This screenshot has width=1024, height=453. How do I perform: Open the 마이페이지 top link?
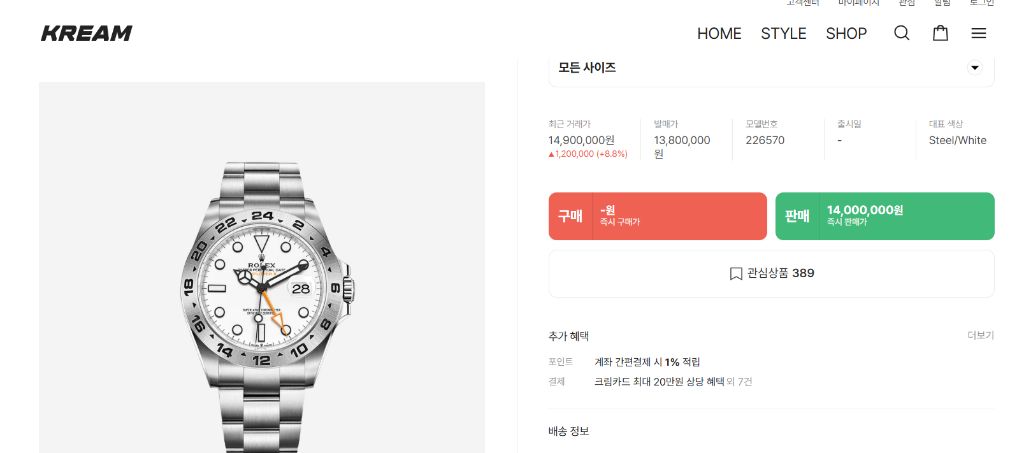(859, 3)
